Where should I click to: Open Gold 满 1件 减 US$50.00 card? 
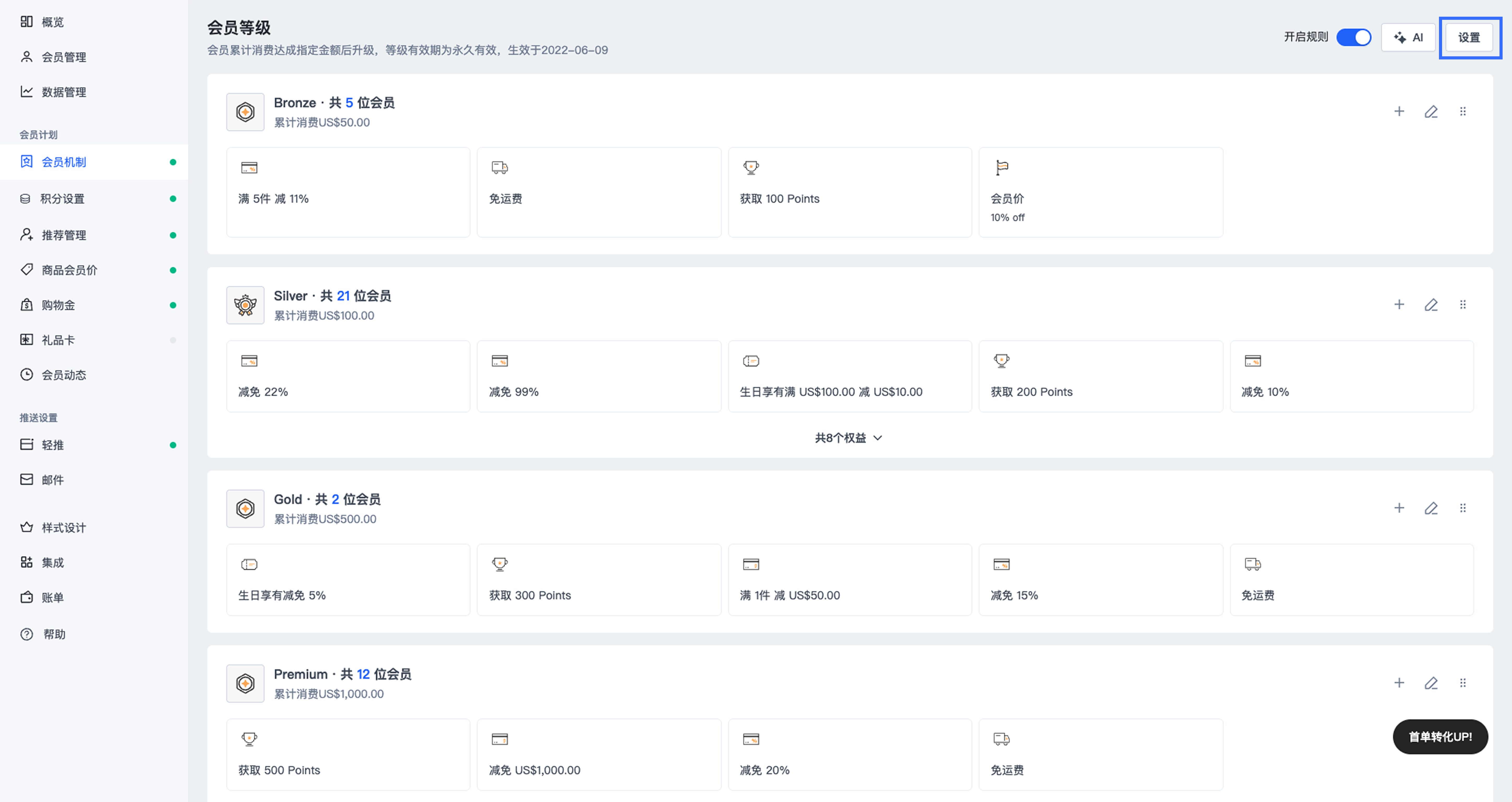pyautogui.click(x=850, y=580)
